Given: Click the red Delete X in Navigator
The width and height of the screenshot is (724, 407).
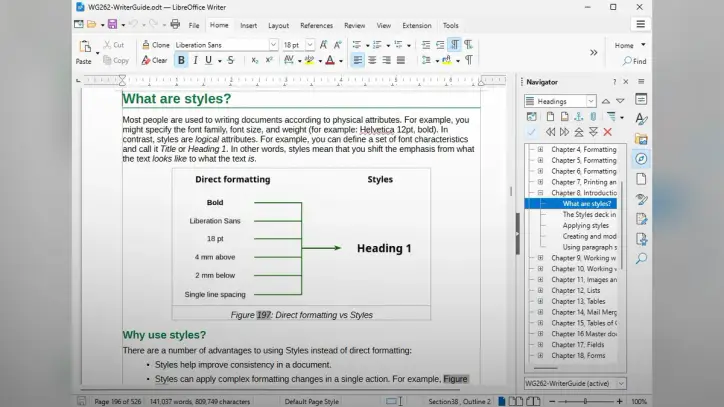Looking at the screenshot, I should click(x=608, y=132).
